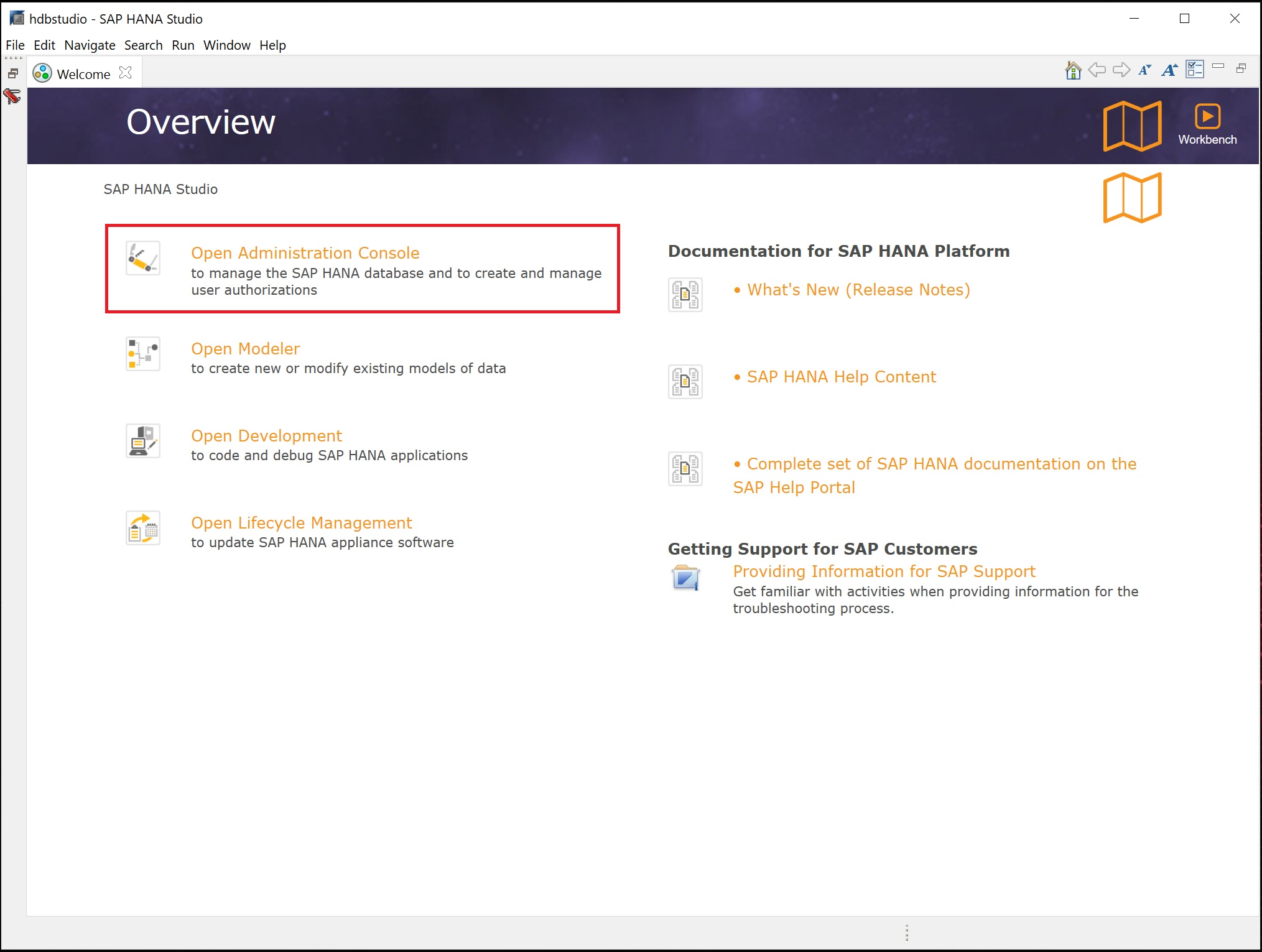The width and height of the screenshot is (1262, 952).
Task: Click the Administration Console tools icon
Action: [x=143, y=258]
